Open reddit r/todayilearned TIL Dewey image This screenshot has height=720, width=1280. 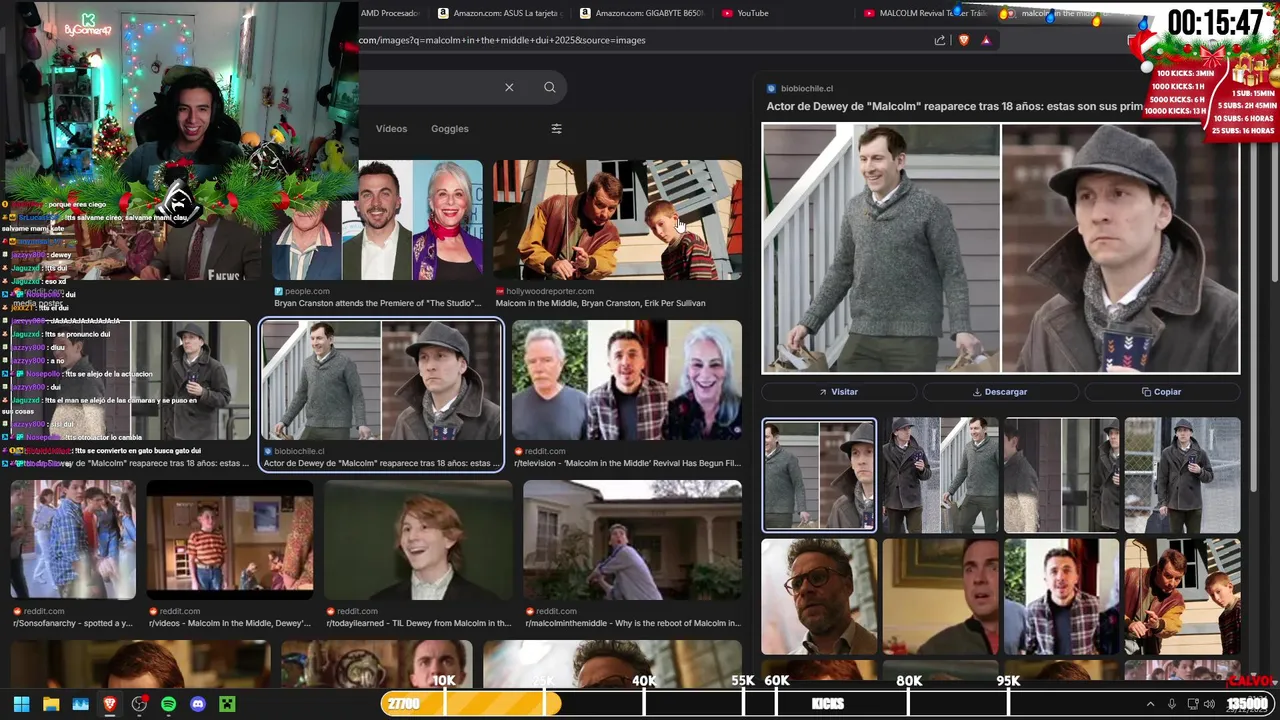418,540
